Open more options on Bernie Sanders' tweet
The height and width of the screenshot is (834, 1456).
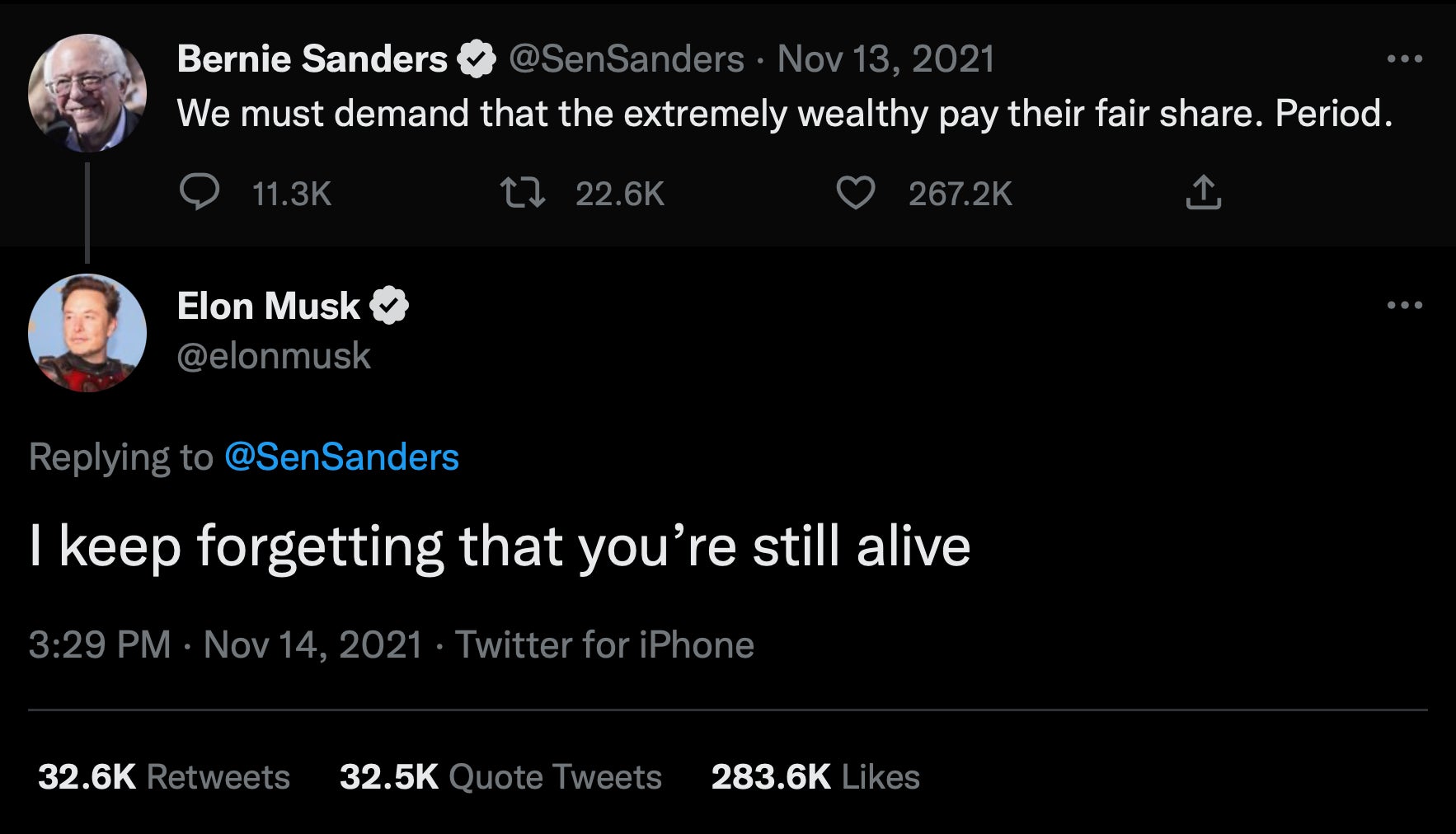(x=1404, y=59)
